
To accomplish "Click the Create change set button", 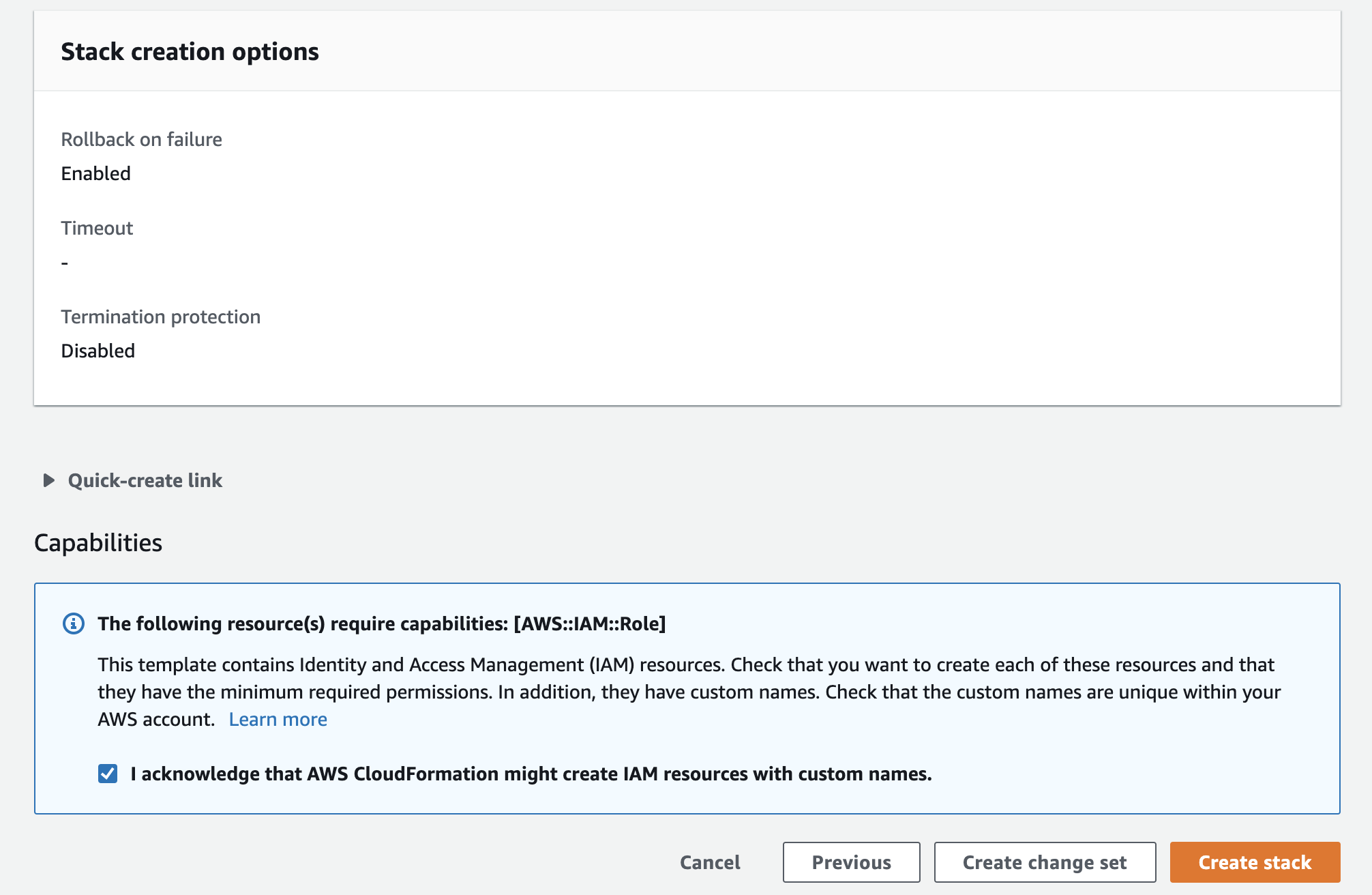I will pos(1044,862).
